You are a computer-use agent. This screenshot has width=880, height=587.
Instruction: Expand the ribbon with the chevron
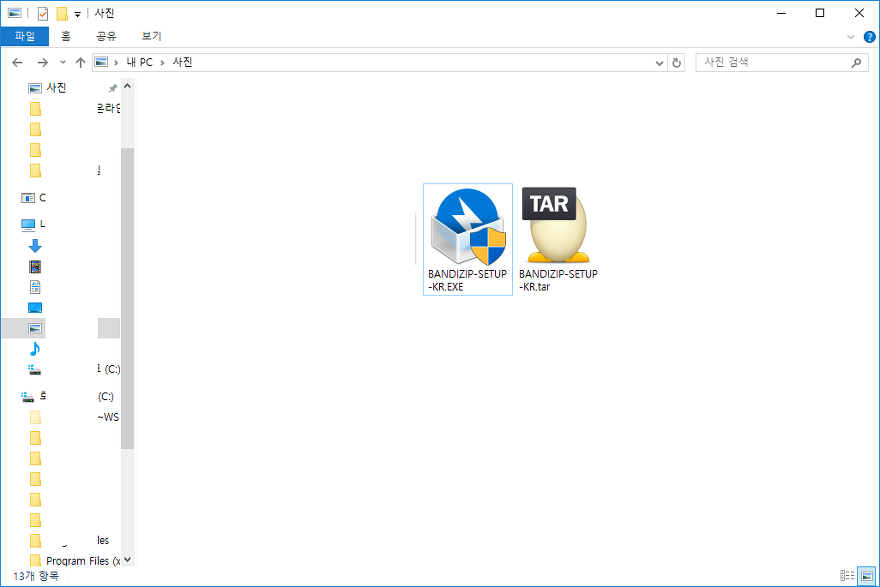tap(851, 36)
